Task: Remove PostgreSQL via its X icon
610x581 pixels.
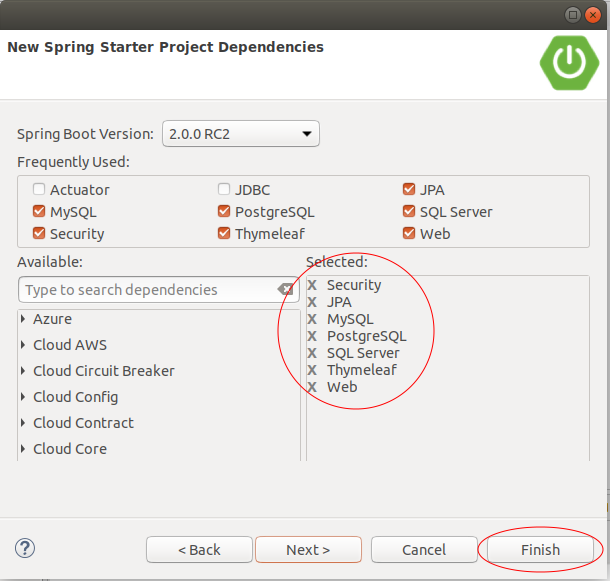Action: (x=312, y=336)
